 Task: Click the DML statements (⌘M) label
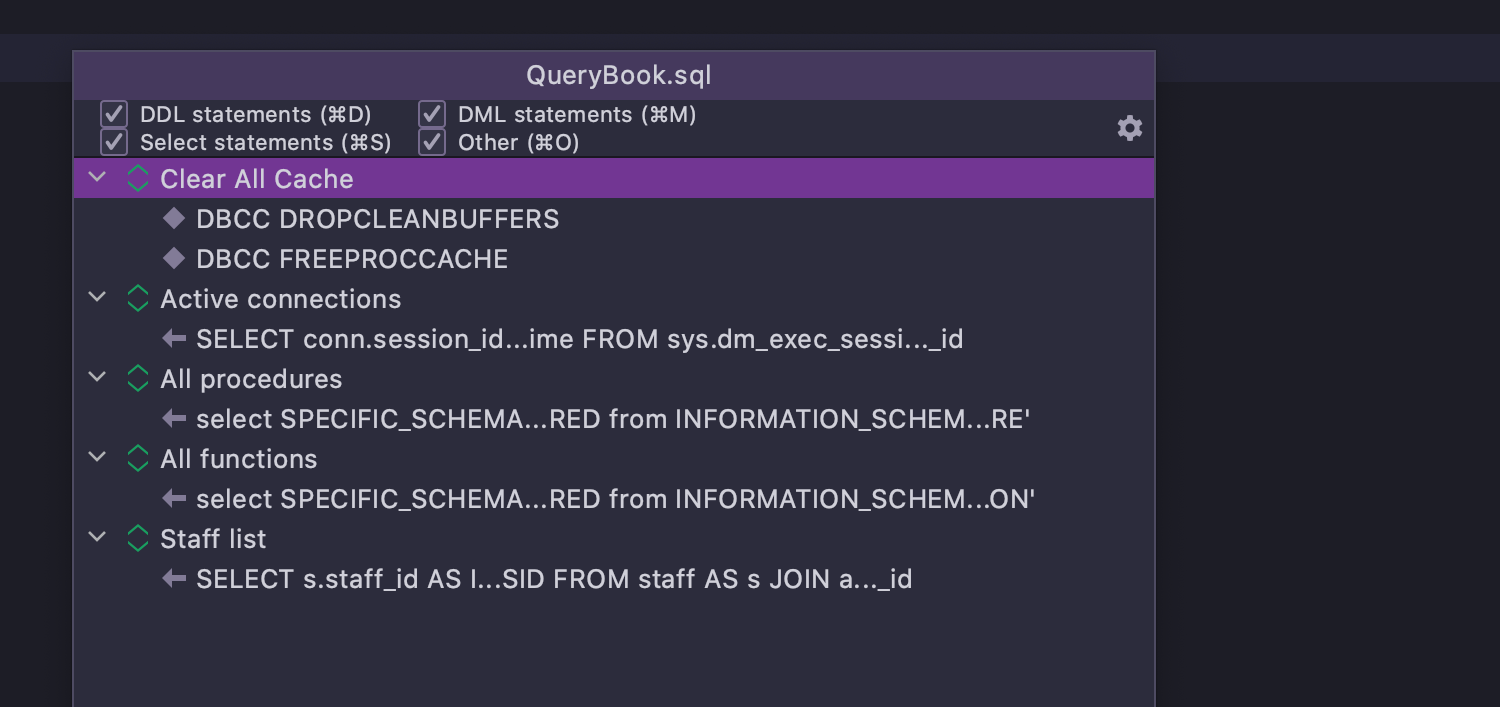click(577, 115)
